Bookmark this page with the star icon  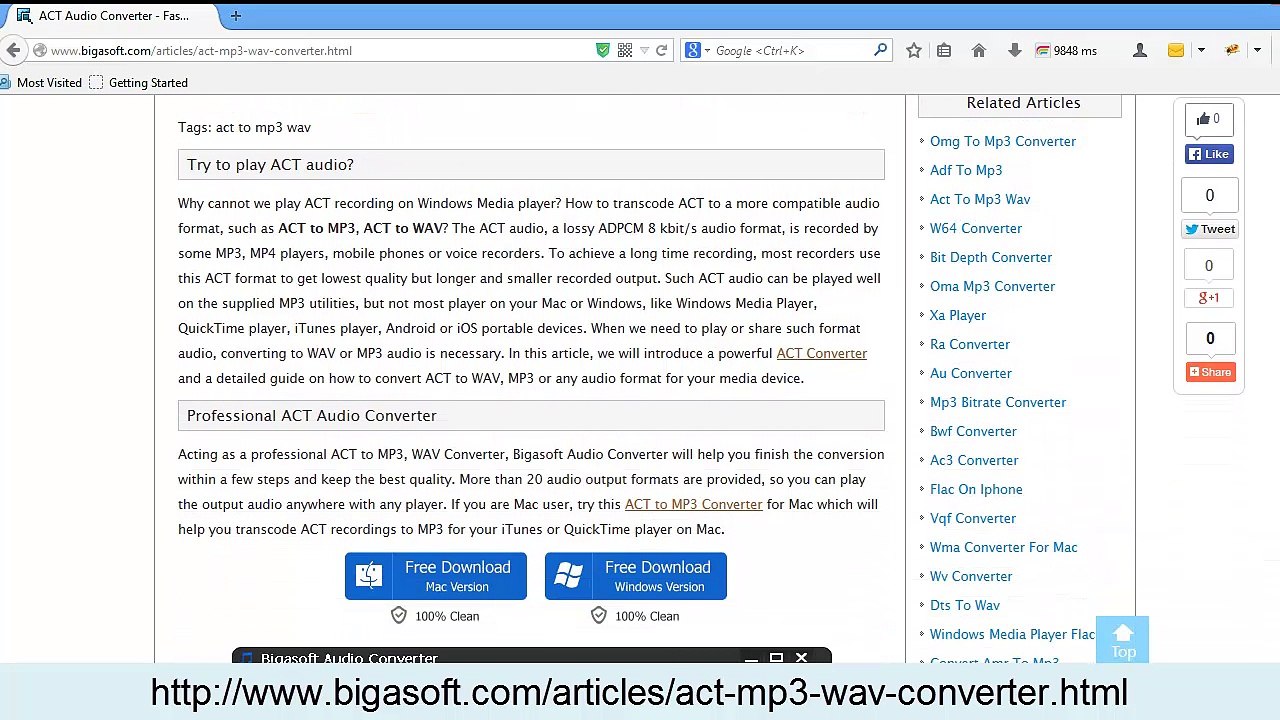tap(913, 50)
